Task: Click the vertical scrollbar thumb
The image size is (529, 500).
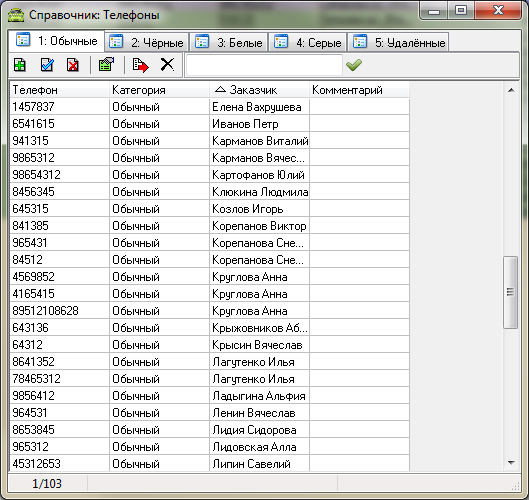Action: coord(510,292)
